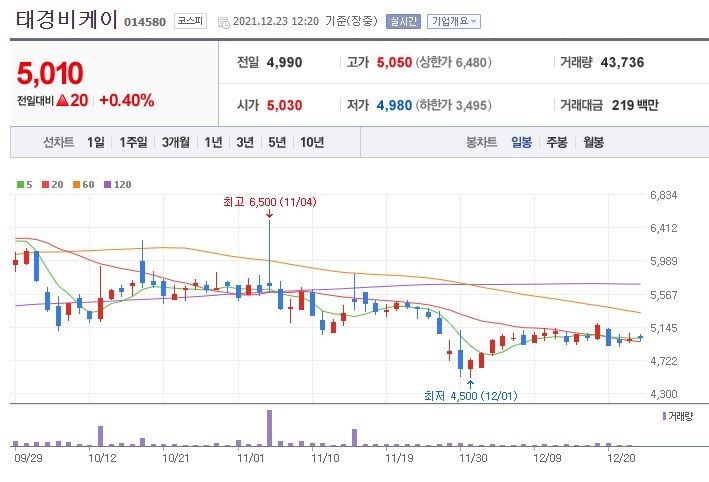The height and width of the screenshot is (482, 709).
Task: Select the 1주일 line chart tab
Action: (133, 142)
